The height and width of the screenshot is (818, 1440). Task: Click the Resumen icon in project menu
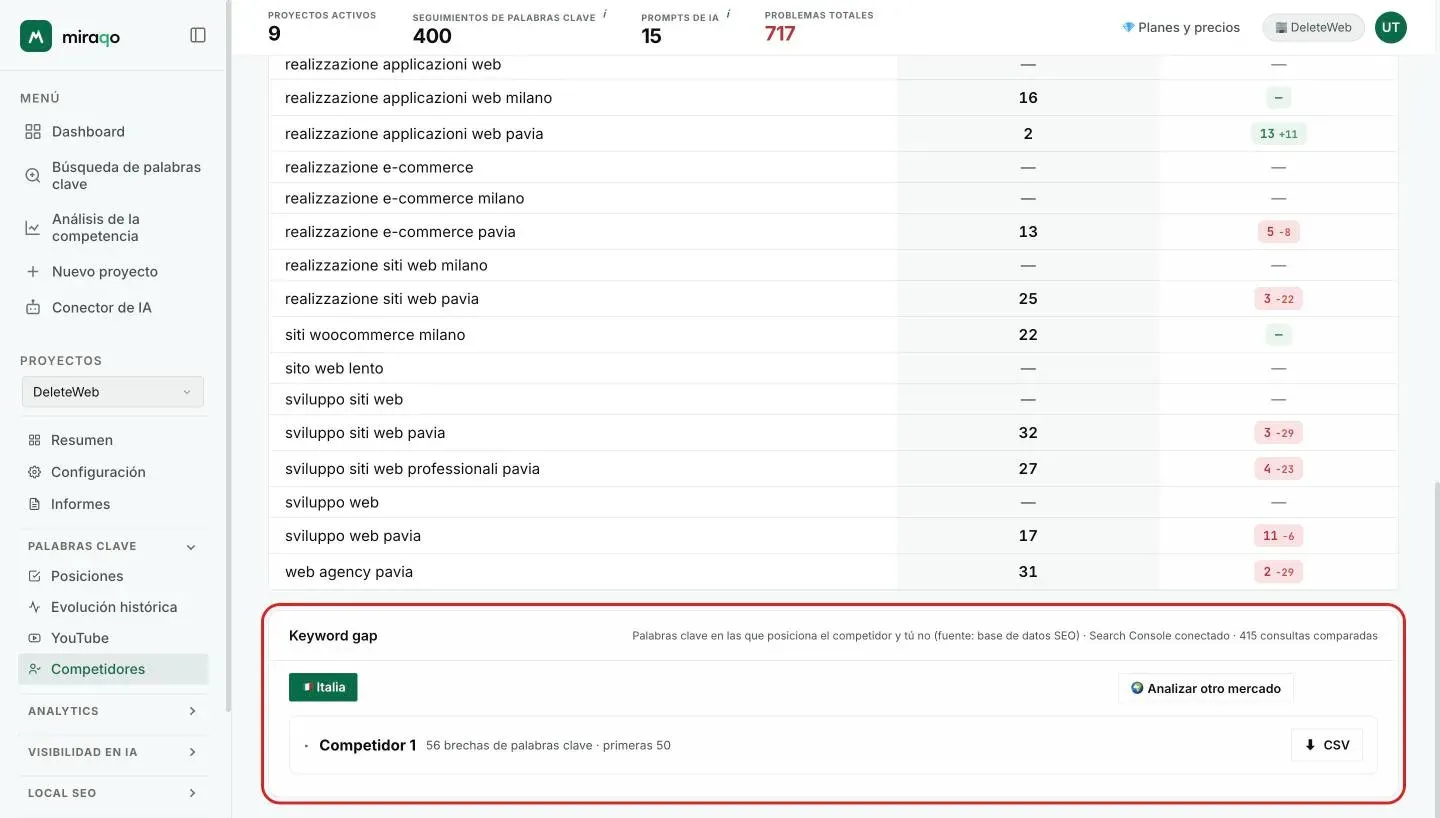[34, 440]
